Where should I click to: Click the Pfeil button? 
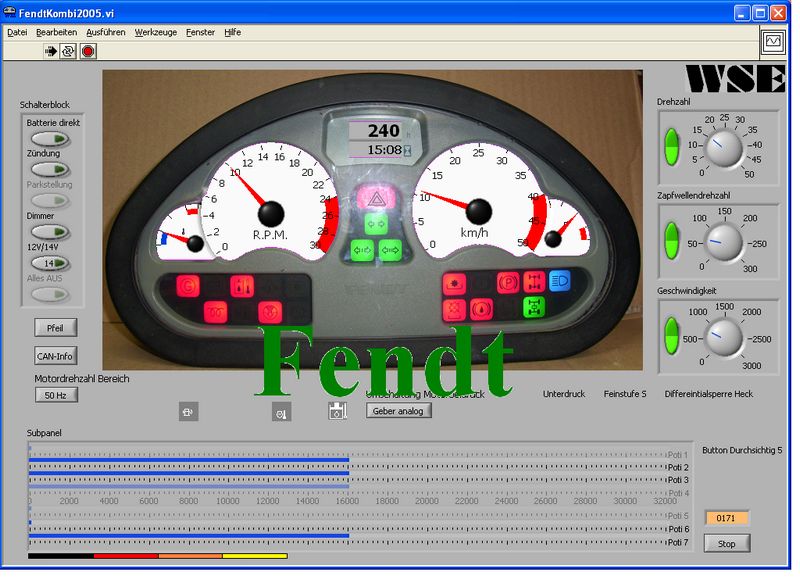(x=56, y=328)
